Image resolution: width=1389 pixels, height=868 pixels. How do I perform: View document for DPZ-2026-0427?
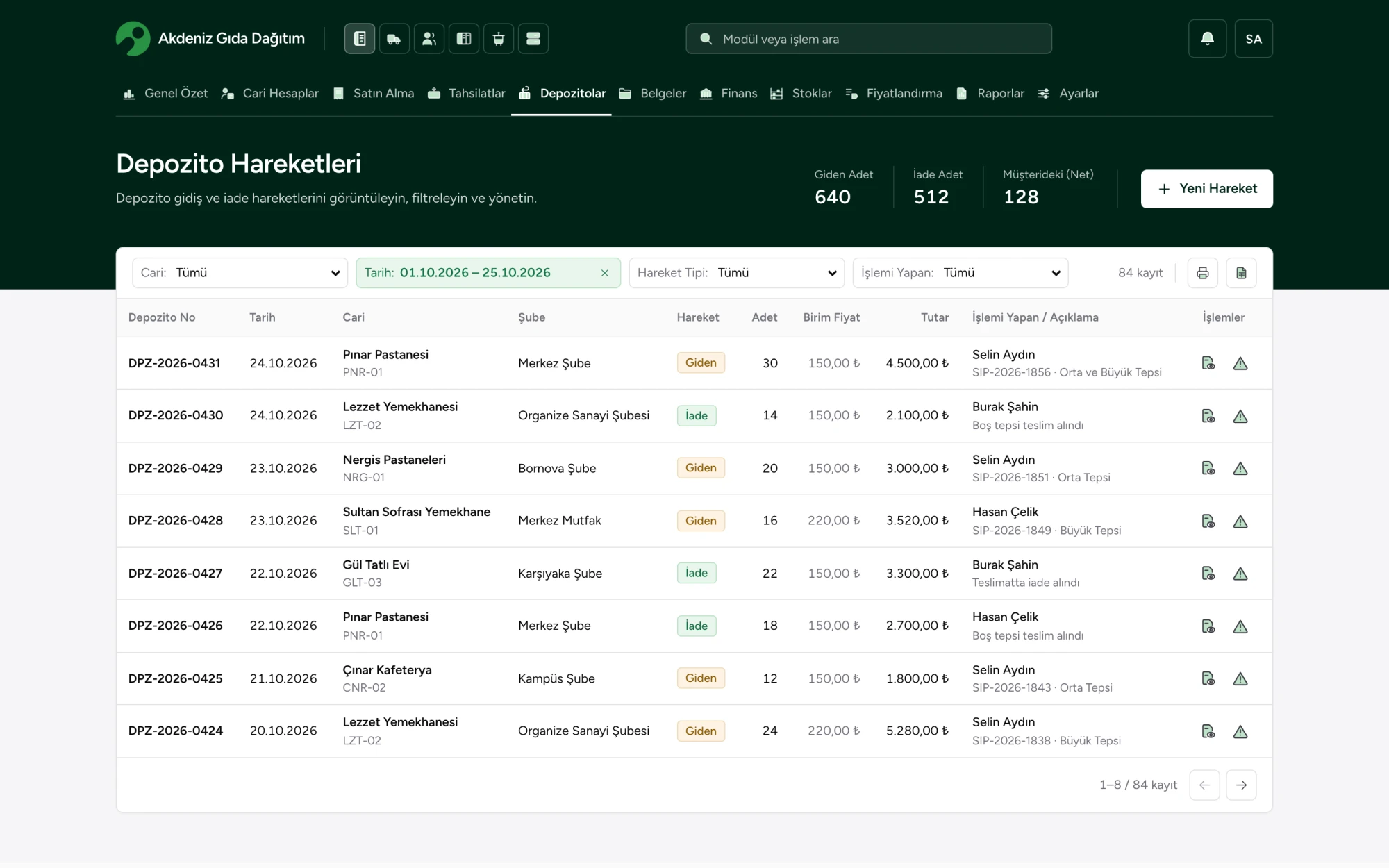pos(1208,574)
